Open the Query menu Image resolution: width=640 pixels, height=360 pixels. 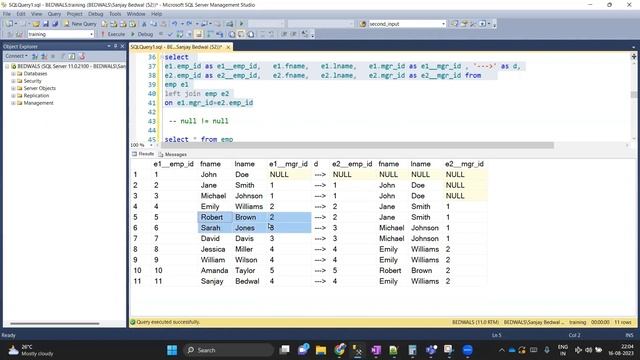(54, 14)
